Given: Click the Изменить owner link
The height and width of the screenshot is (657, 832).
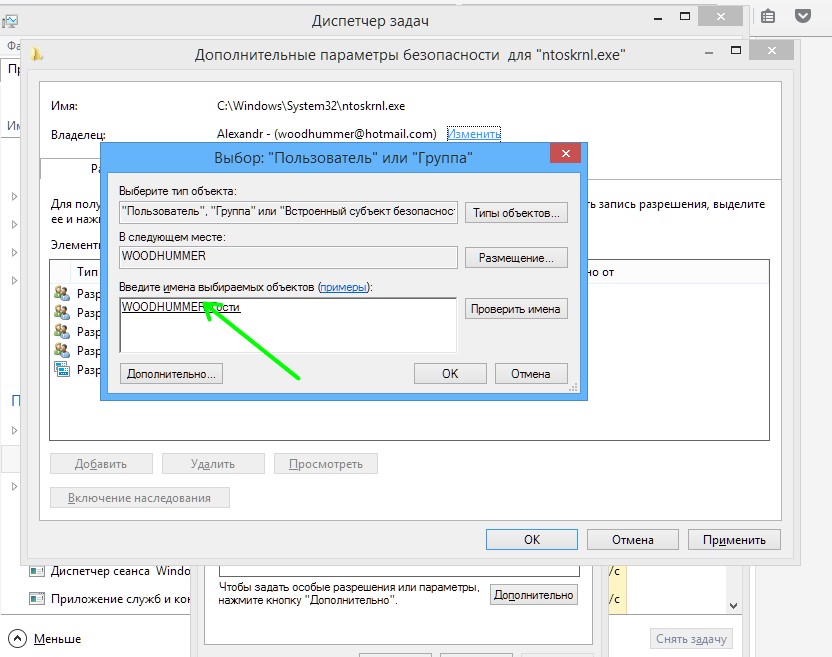Looking at the screenshot, I should [473, 134].
